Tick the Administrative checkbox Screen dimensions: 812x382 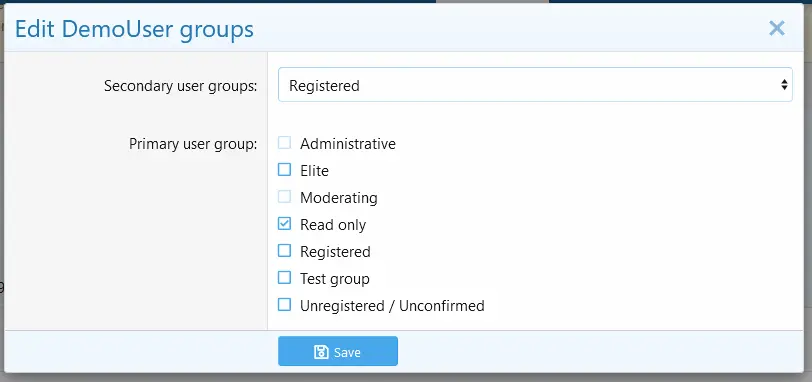coord(284,143)
